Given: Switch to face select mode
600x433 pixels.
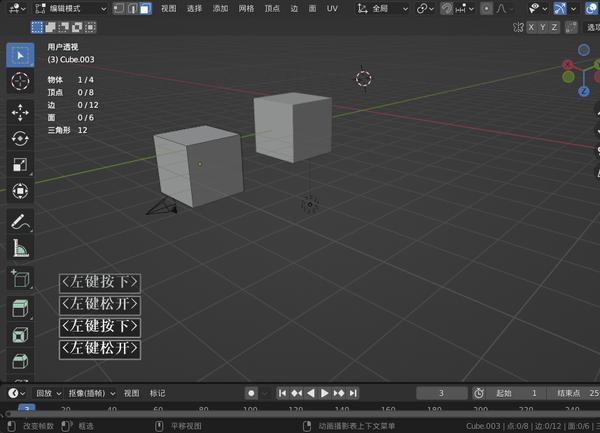Looking at the screenshot, I should pyautogui.click(x=145, y=8).
